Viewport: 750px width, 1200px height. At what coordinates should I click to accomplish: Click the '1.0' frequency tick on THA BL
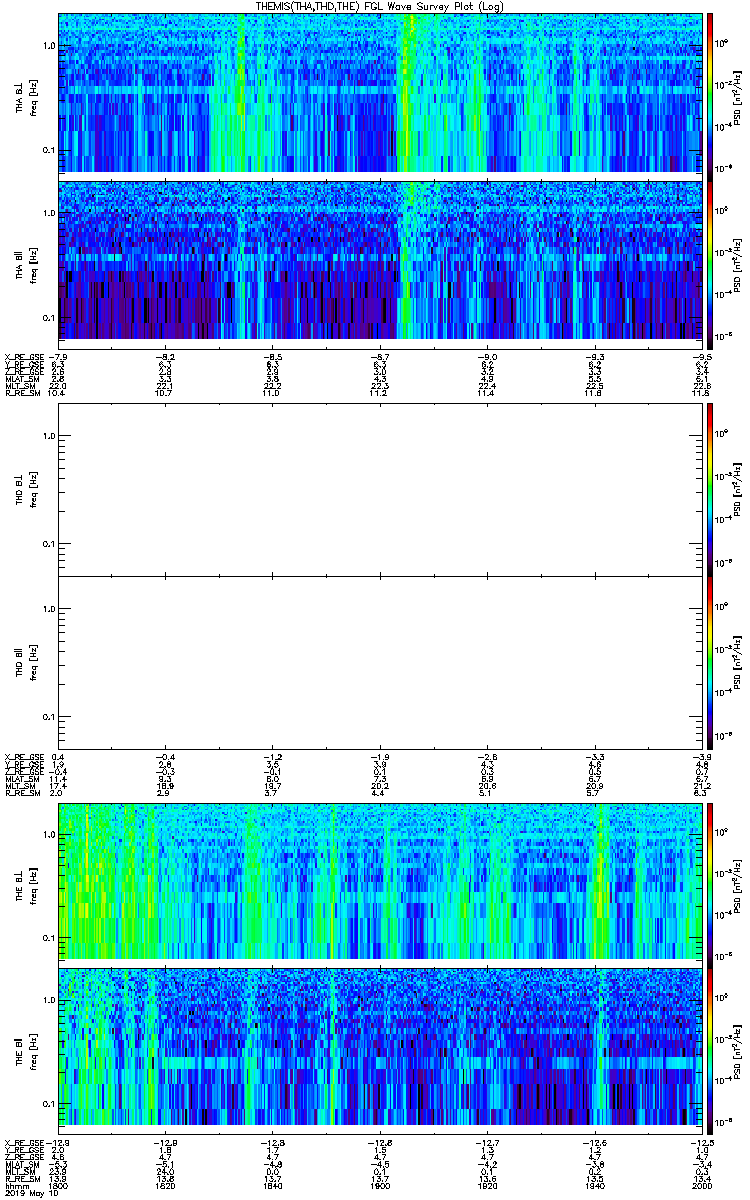pyautogui.click(x=49, y=46)
